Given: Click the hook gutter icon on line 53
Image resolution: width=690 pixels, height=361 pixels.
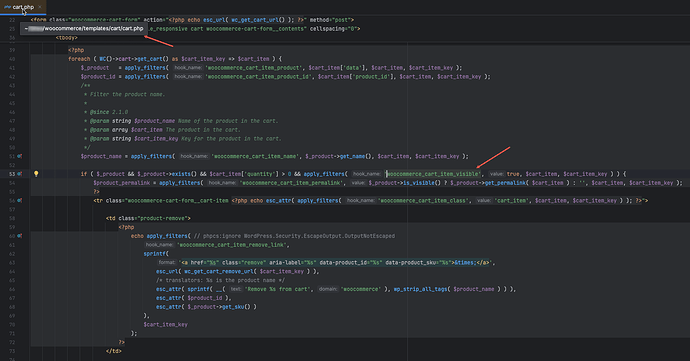Looking at the screenshot, I should coord(19,174).
